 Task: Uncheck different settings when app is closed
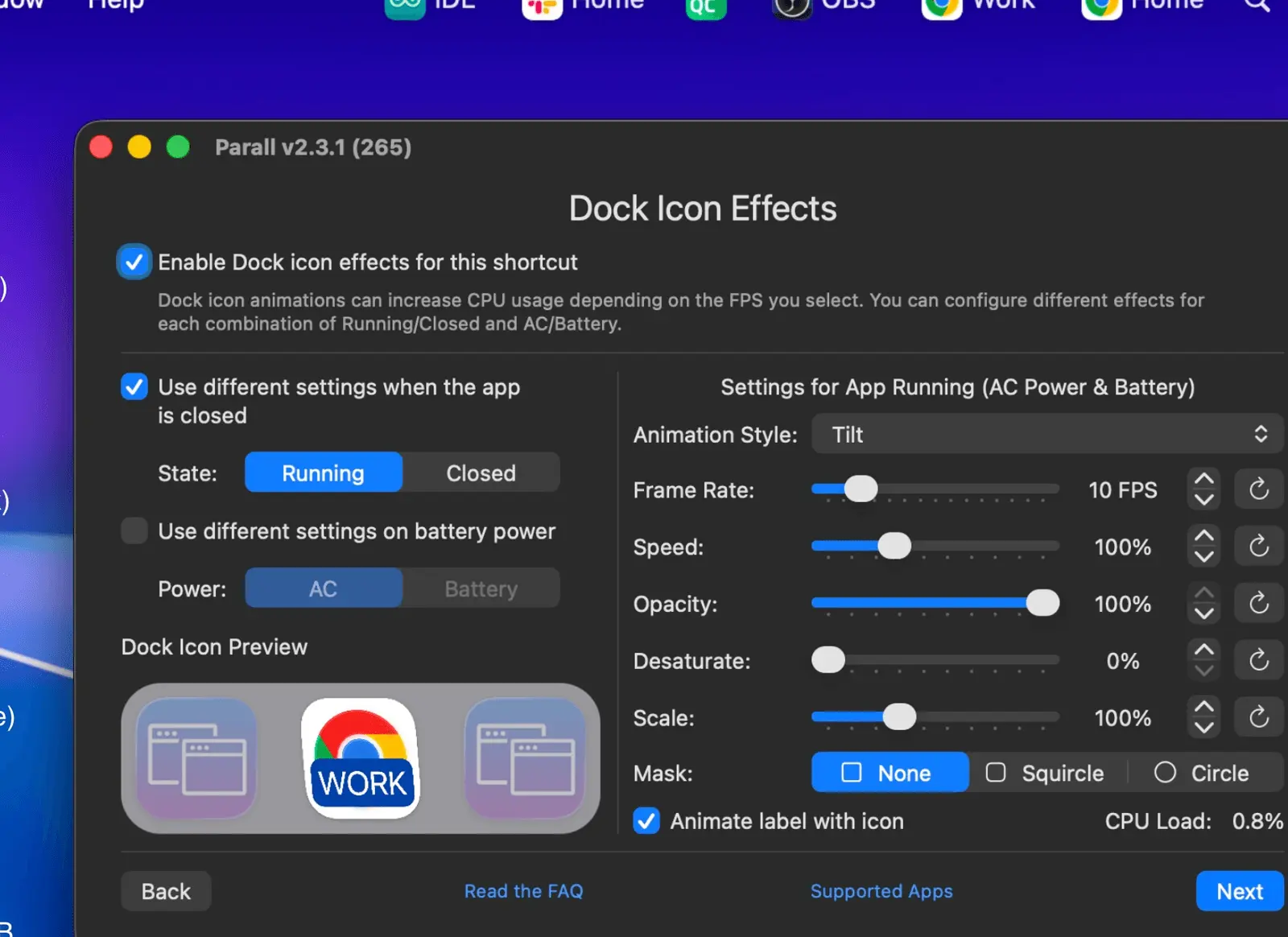pos(134,387)
